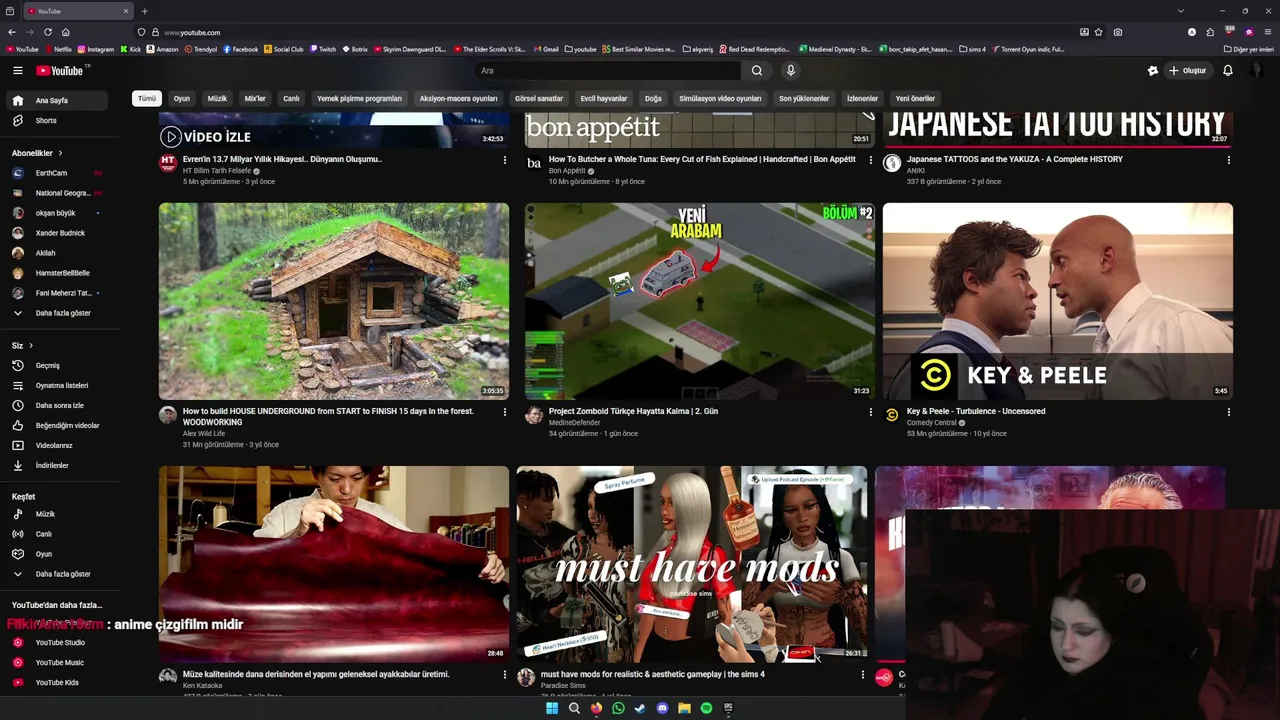Image resolution: width=1280 pixels, height=720 pixels.
Task: Start voice search with the microphone
Action: coord(790,71)
